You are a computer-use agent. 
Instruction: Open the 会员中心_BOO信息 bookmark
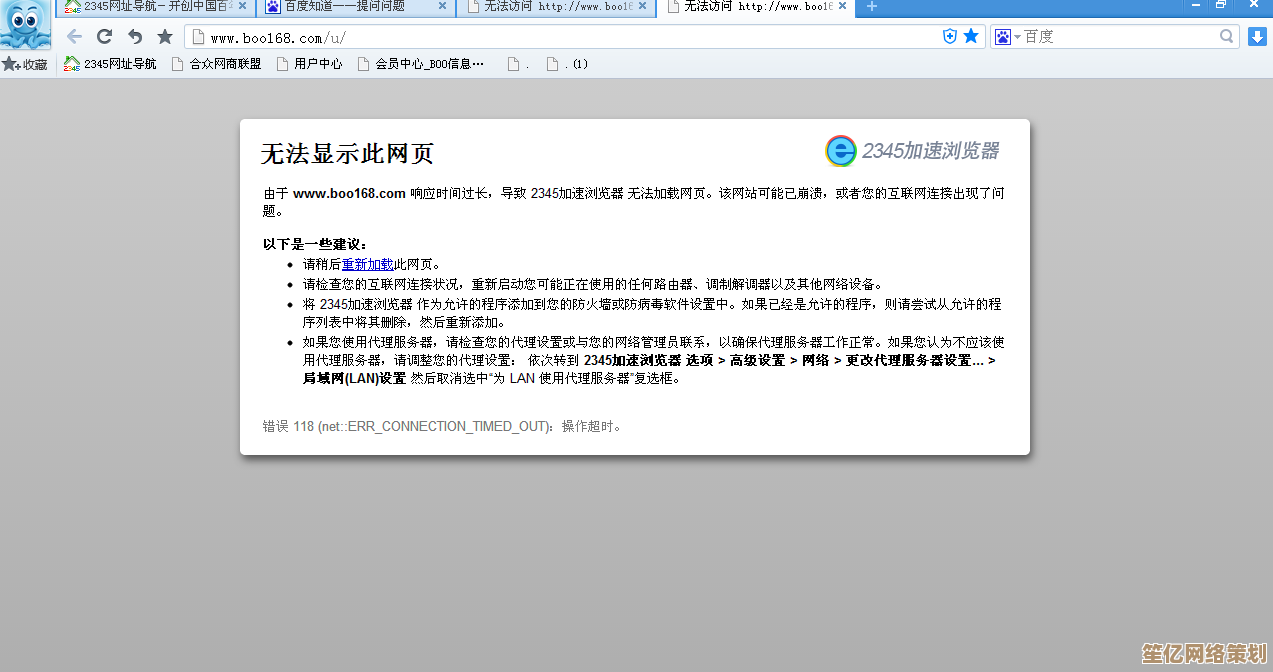point(421,64)
